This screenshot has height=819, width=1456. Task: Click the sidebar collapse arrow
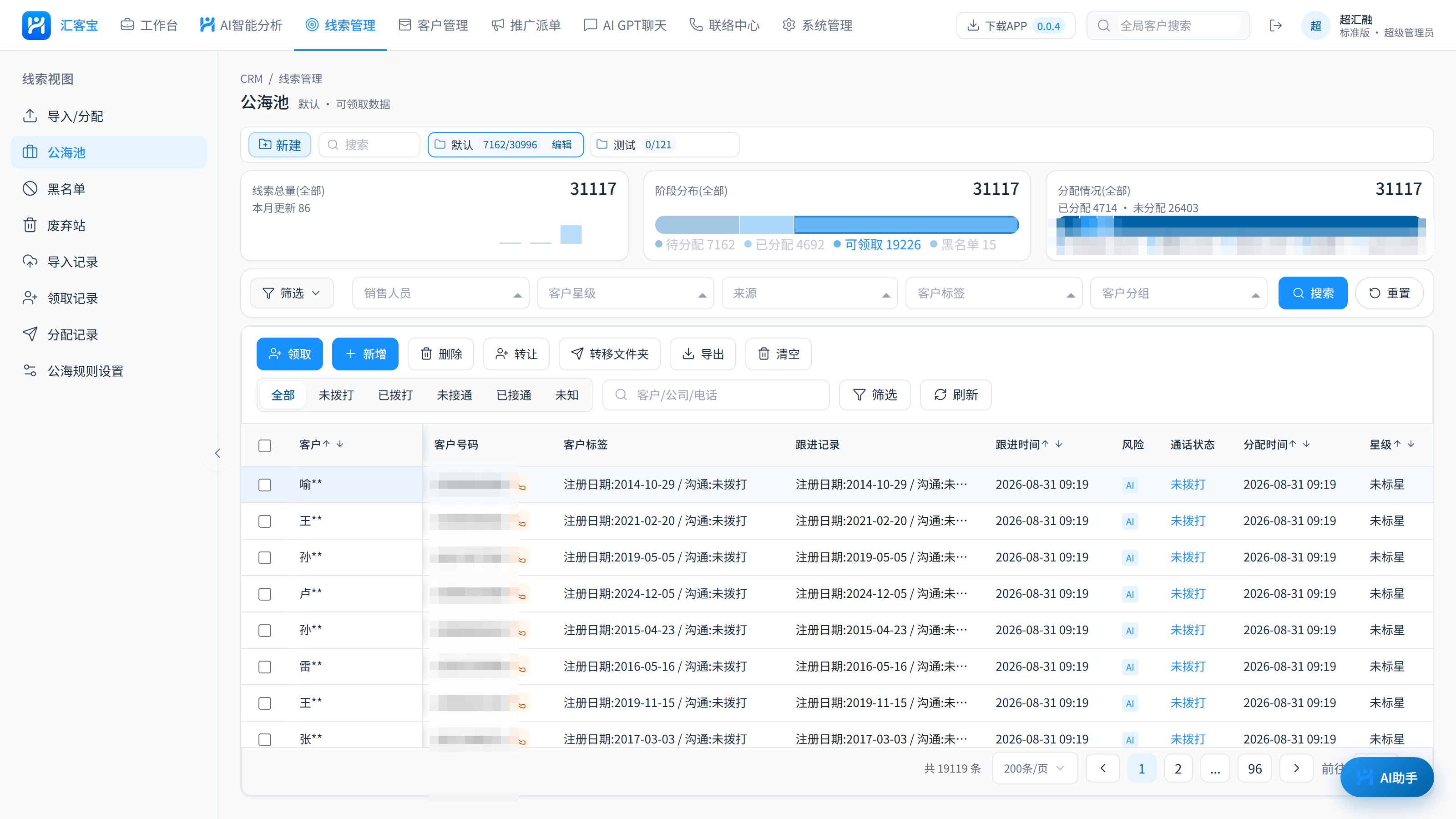217,453
